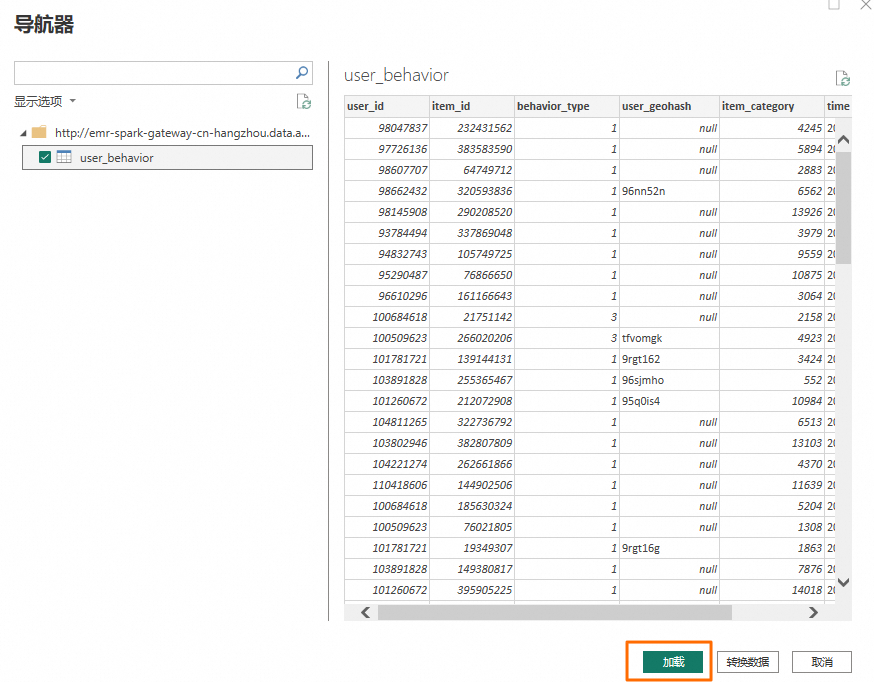
Task: Click the folder icon of the emr-spark-gateway source
Action: pos(39,133)
